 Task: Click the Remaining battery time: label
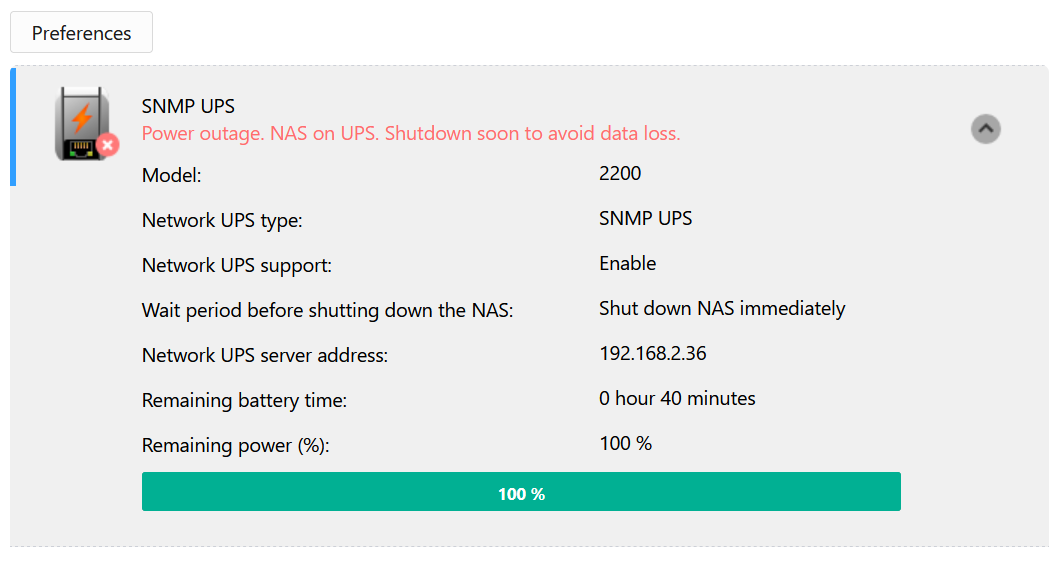point(244,401)
